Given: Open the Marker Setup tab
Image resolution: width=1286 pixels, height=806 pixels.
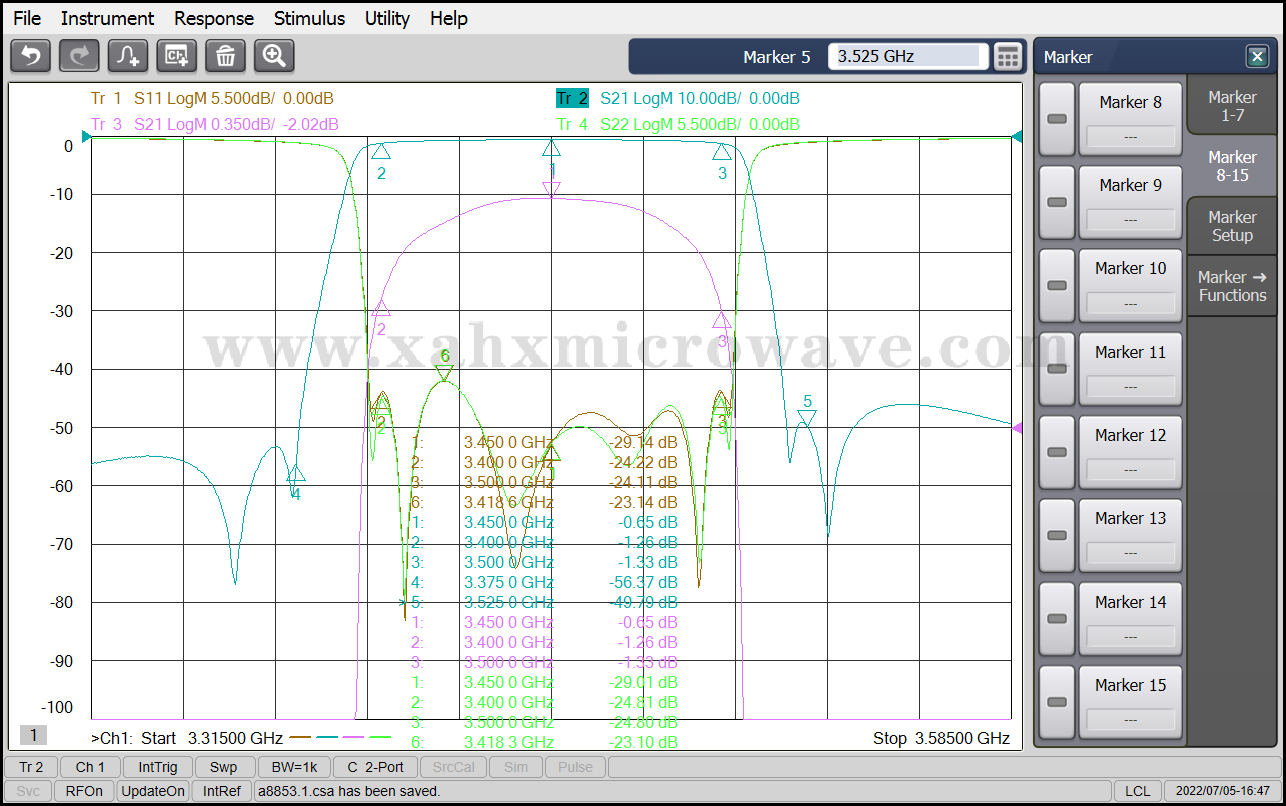Looking at the screenshot, I should pyautogui.click(x=1232, y=226).
